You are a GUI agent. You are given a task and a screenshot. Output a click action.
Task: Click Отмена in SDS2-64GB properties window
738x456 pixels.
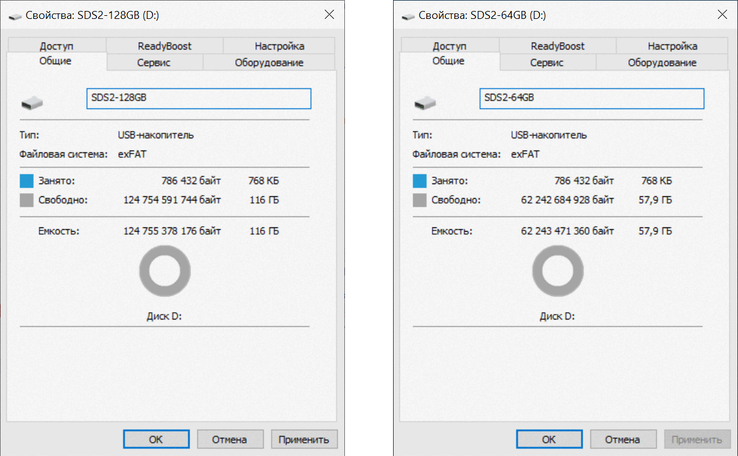[623, 439]
